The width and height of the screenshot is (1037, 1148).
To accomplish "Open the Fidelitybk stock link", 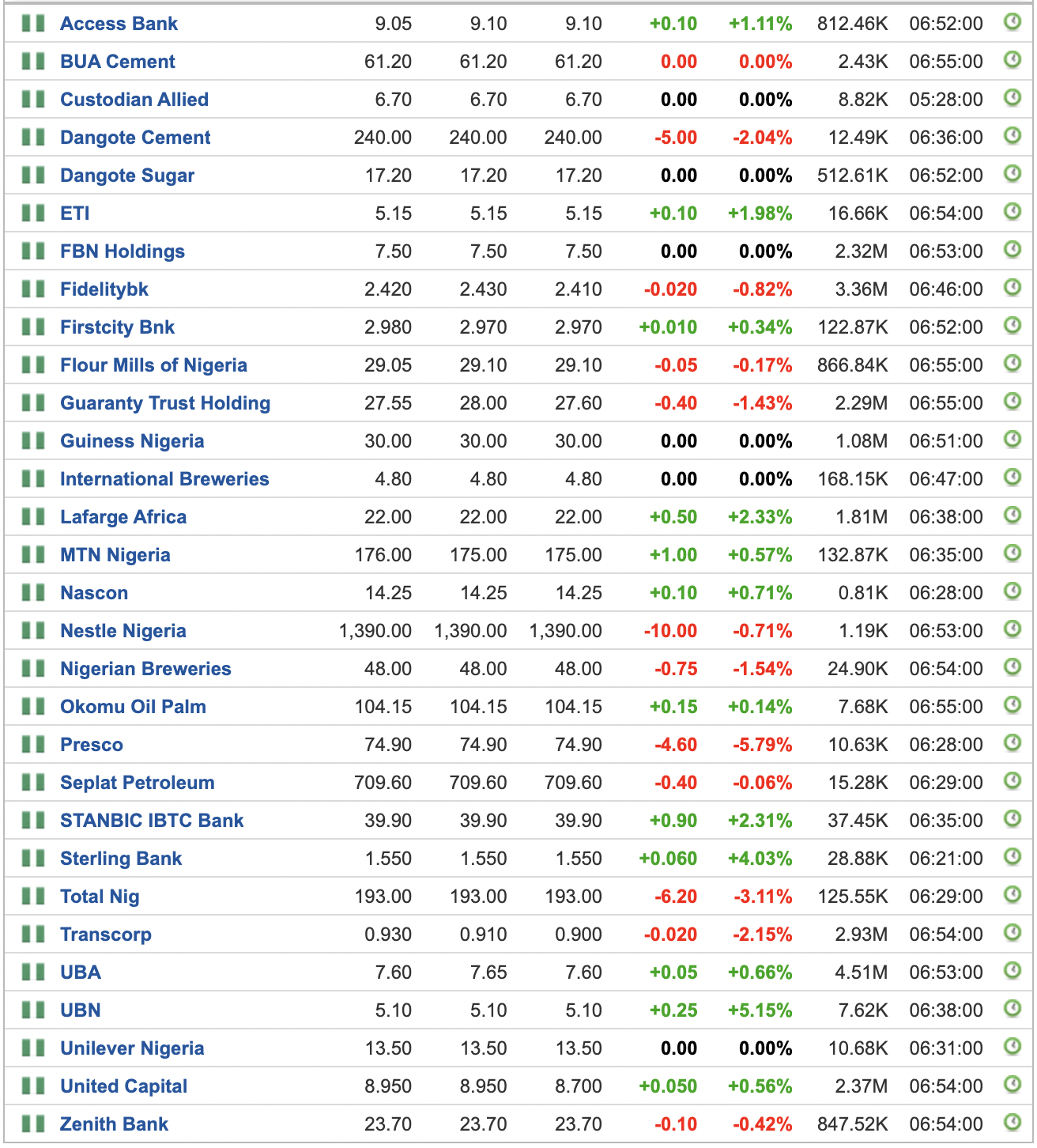I will pos(104,289).
